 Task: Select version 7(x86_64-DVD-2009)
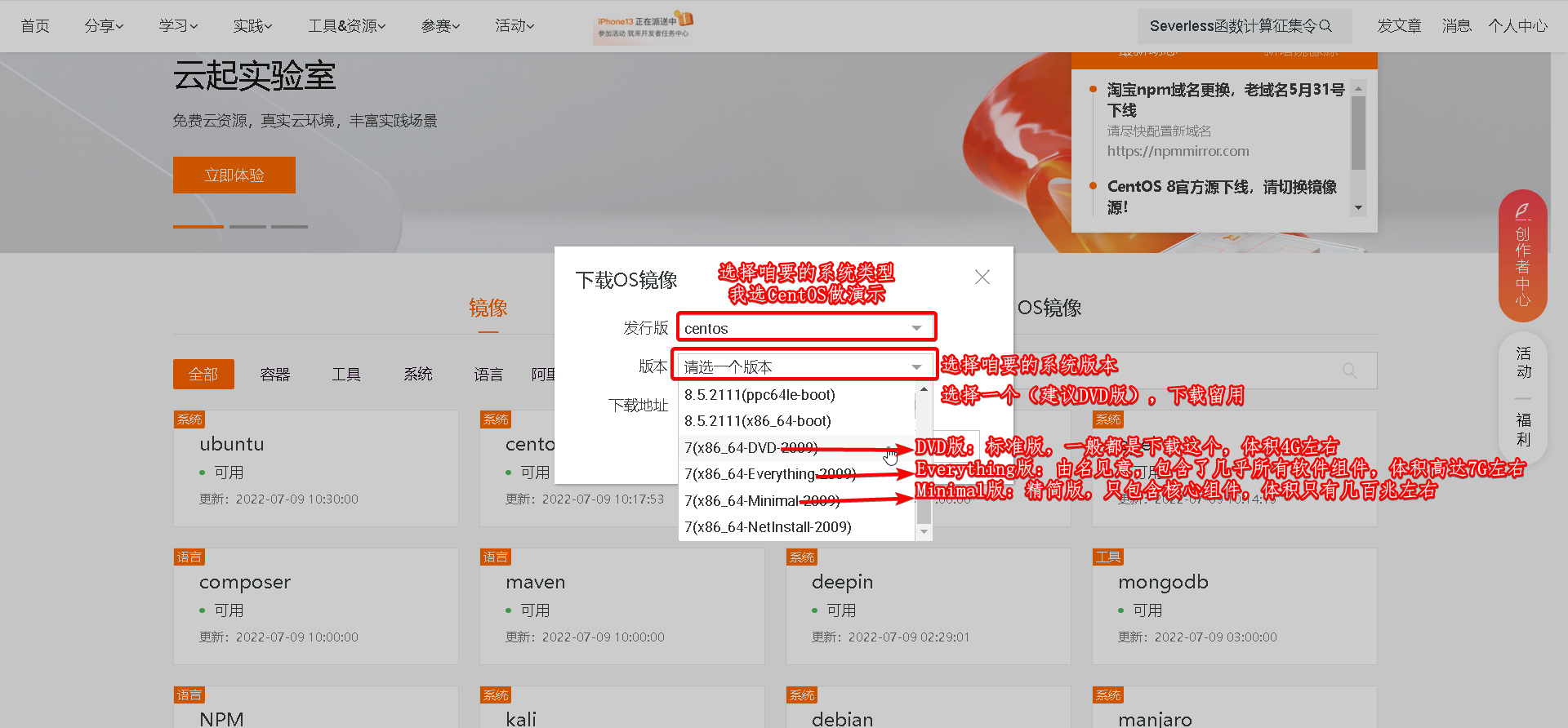pyautogui.click(x=796, y=448)
